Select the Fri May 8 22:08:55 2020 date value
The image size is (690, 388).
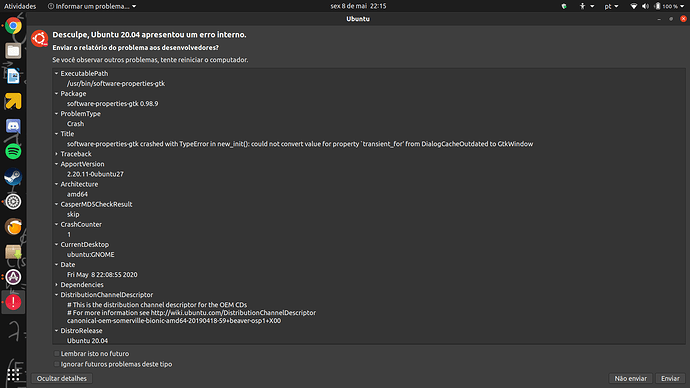click(102, 275)
